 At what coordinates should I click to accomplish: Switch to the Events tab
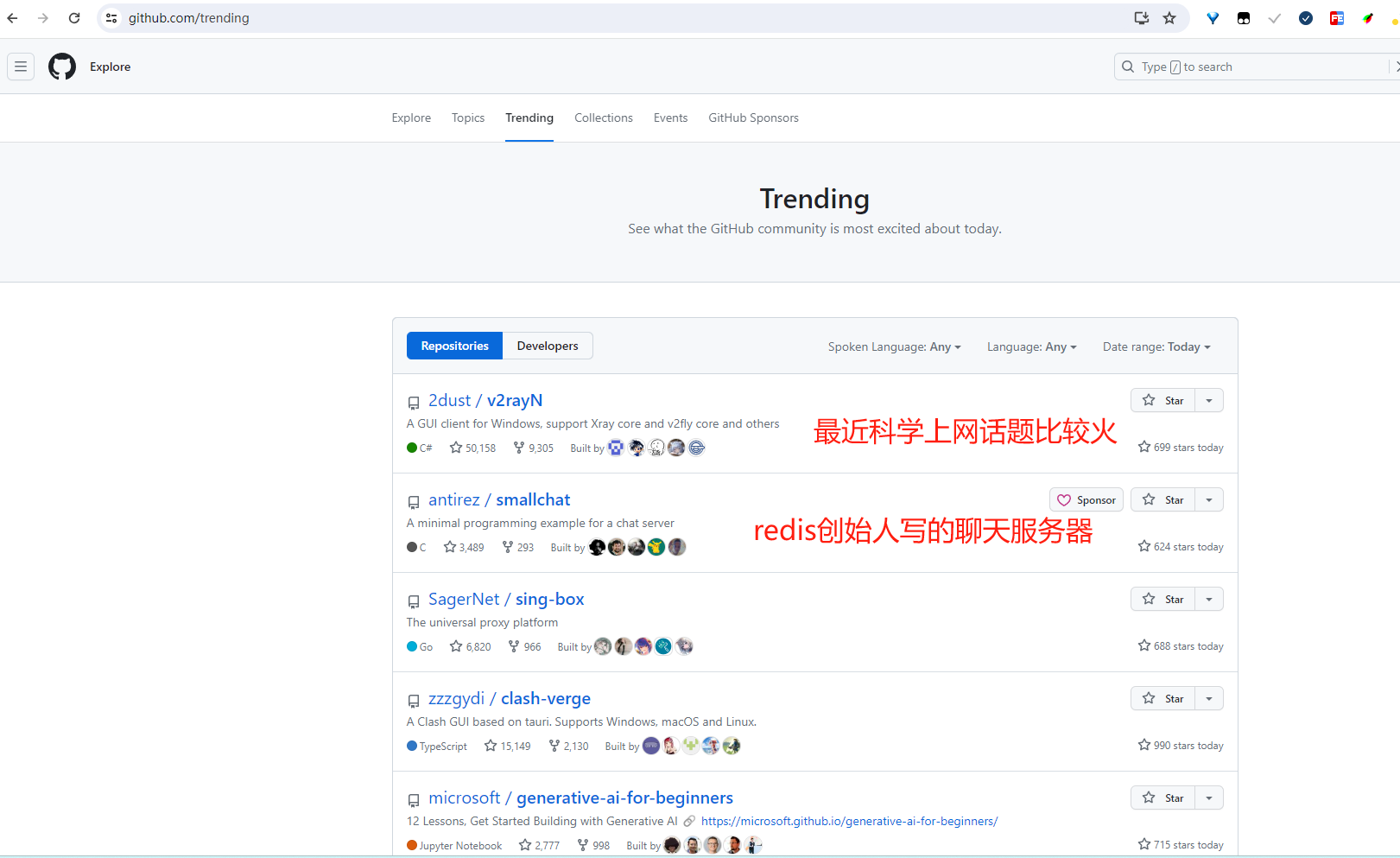pyautogui.click(x=671, y=118)
